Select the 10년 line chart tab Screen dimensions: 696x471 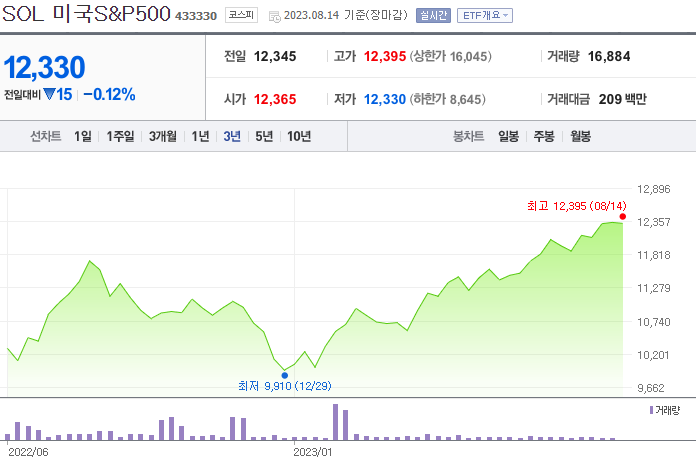pos(299,136)
